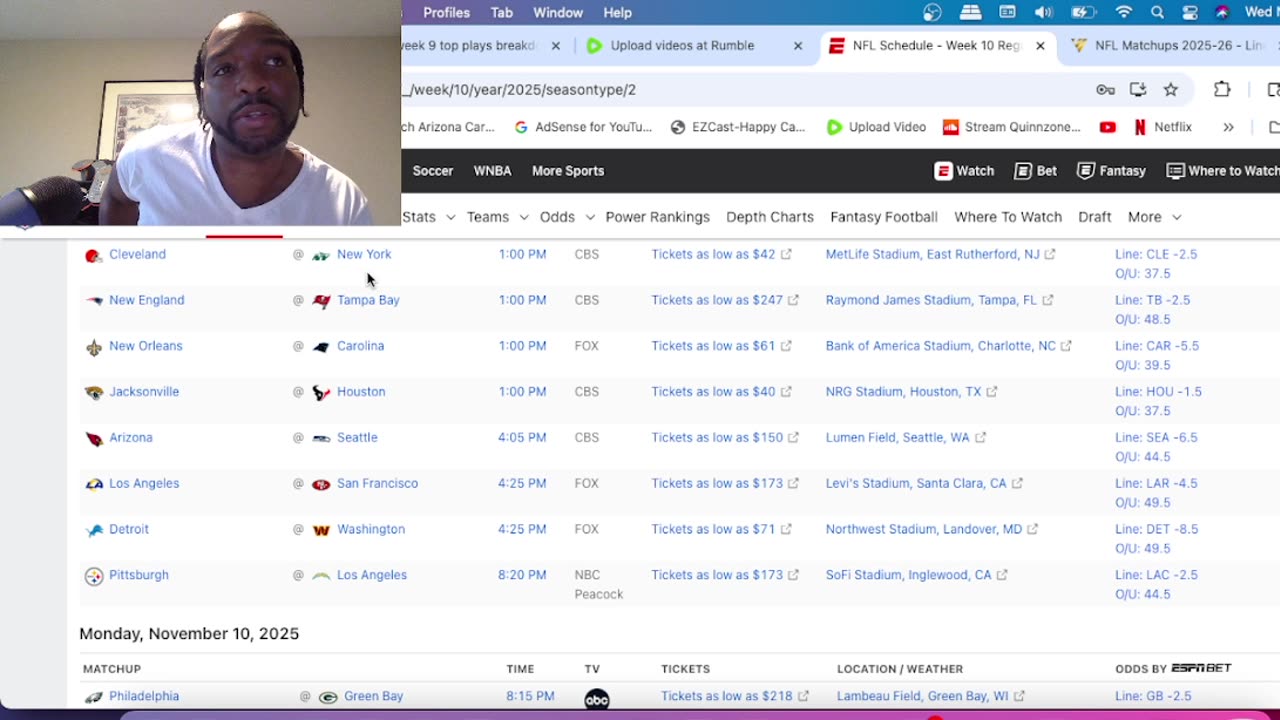
Task: Go to the Depth Charts page
Action: click(x=770, y=217)
